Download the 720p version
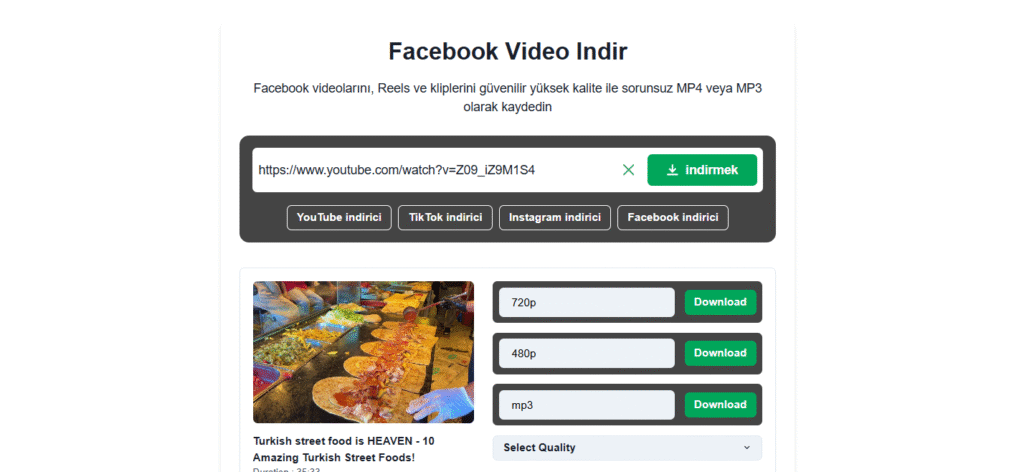The width and height of the screenshot is (1024, 472). (720, 302)
